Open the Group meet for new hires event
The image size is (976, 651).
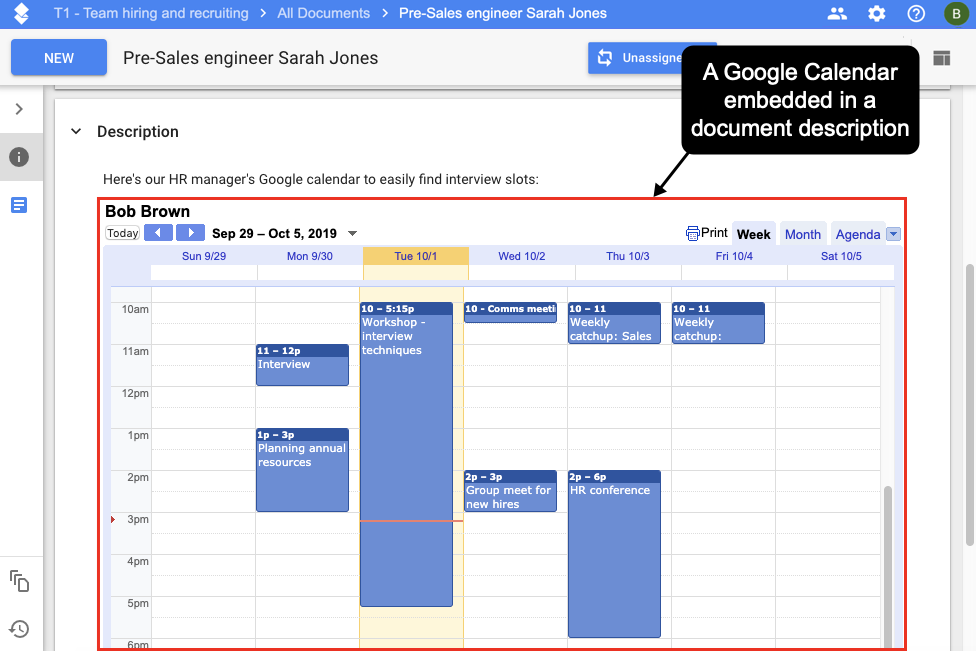(510, 491)
